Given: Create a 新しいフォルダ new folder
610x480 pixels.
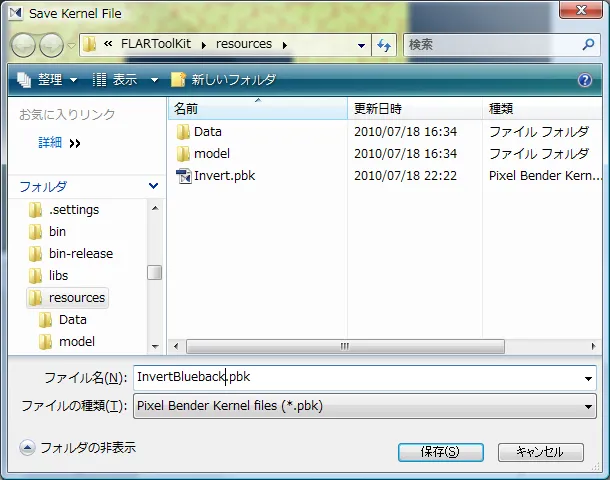Looking at the screenshot, I should (224, 80).
